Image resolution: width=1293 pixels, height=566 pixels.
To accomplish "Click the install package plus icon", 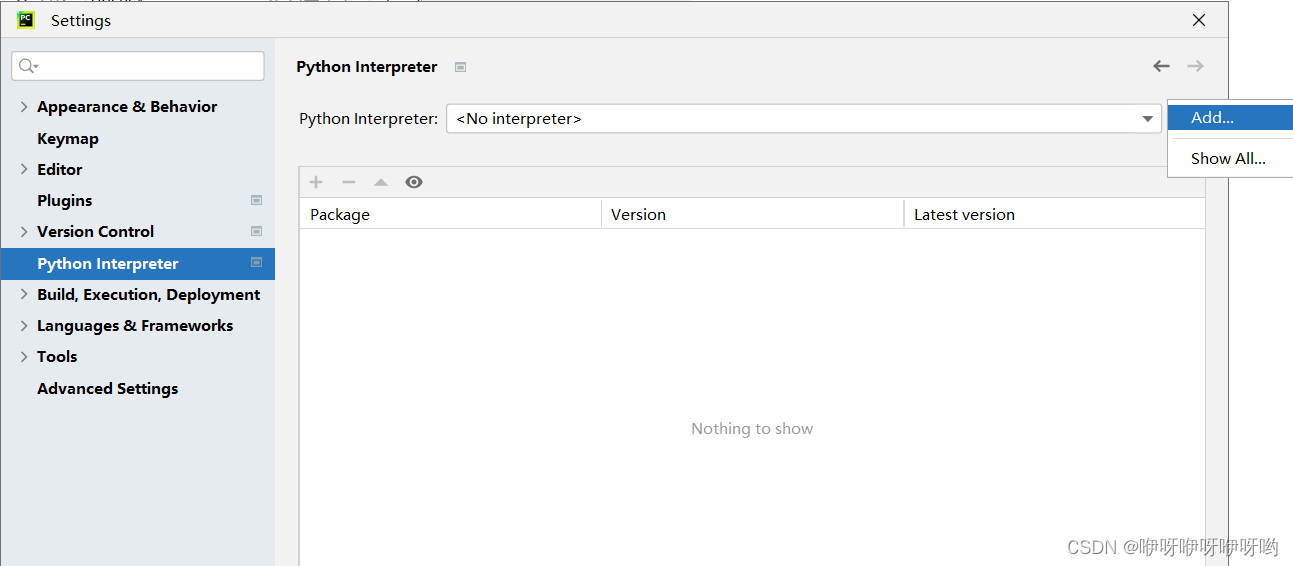I will pos(316,182).
